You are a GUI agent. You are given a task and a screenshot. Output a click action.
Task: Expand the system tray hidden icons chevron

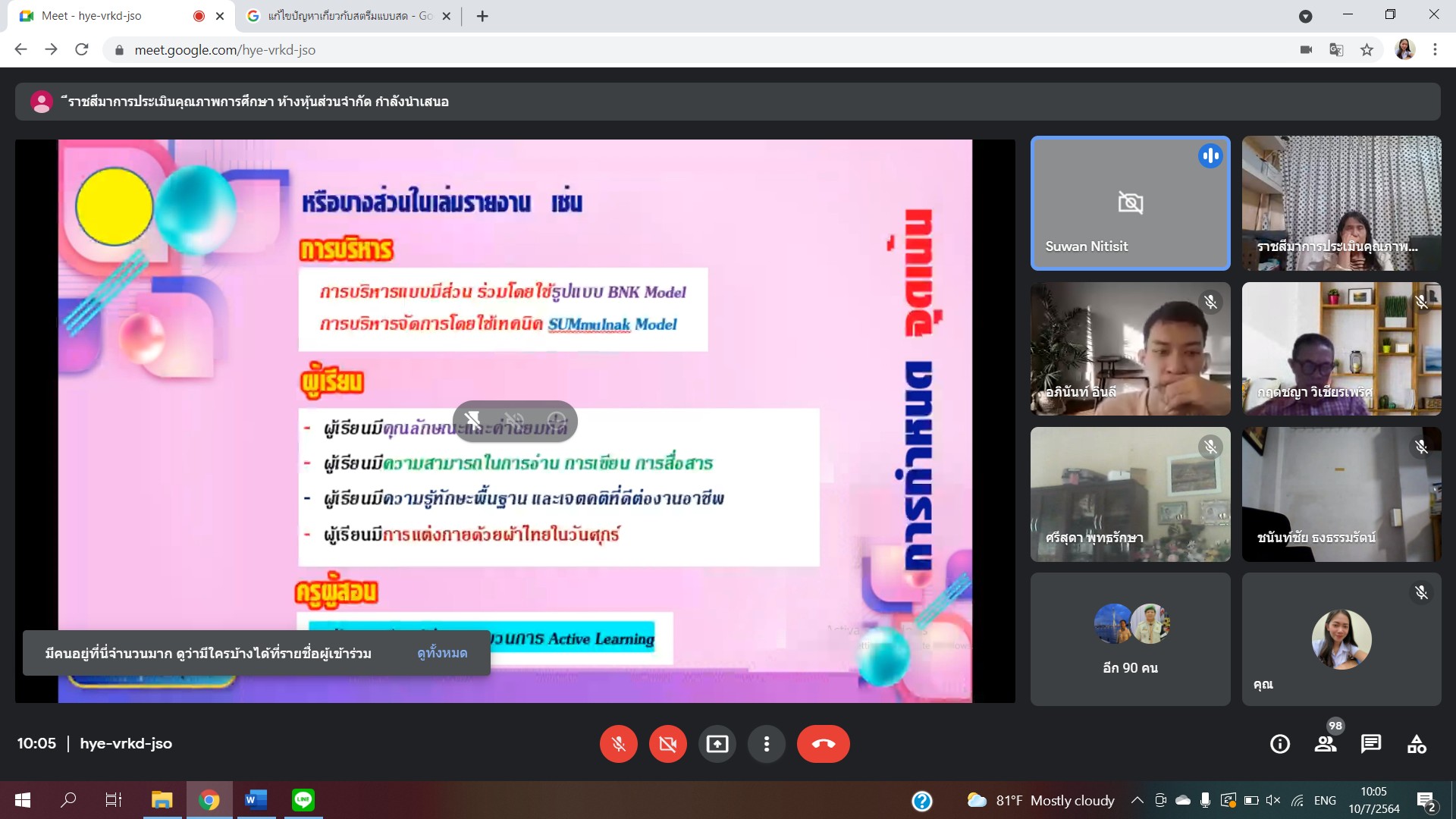1137,800
